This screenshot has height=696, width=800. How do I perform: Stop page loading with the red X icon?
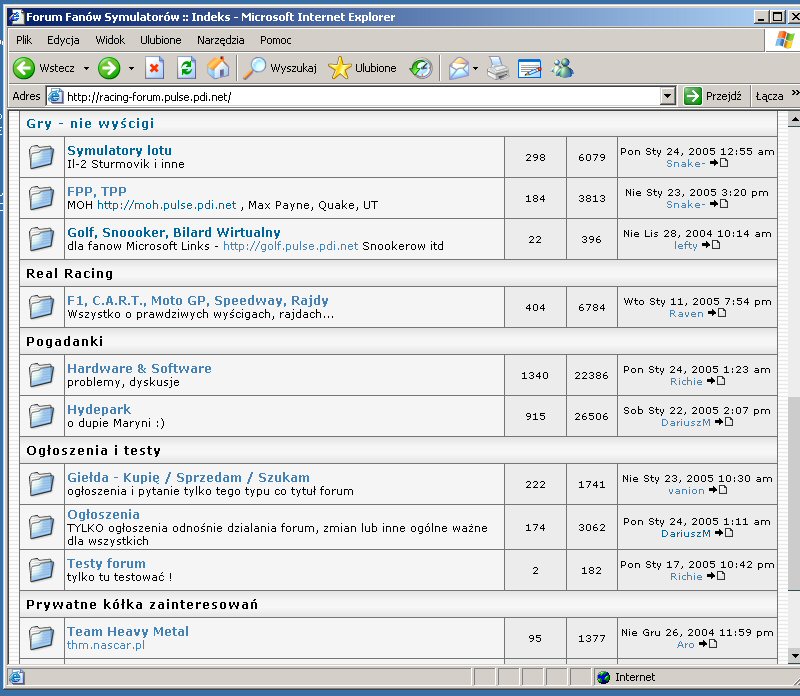coord(154,68)
